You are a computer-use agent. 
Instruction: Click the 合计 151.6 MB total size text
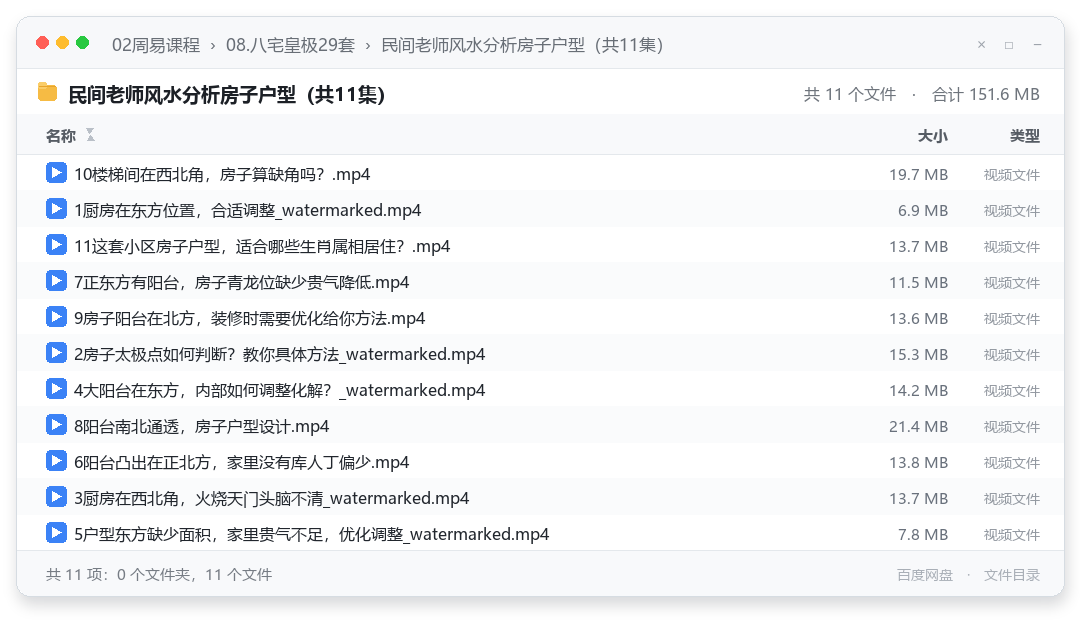(x=986, y=94)
